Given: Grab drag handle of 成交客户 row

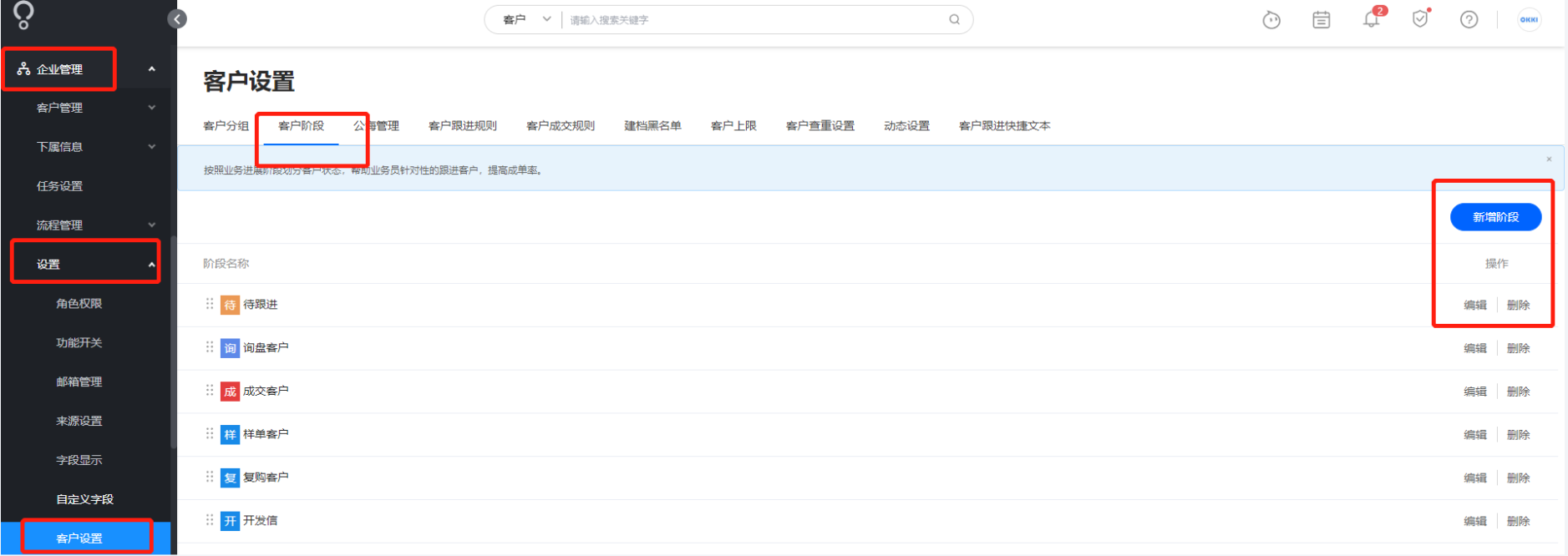Looking at the screenshot, I should pyautogui.click(x=210, y=391).
